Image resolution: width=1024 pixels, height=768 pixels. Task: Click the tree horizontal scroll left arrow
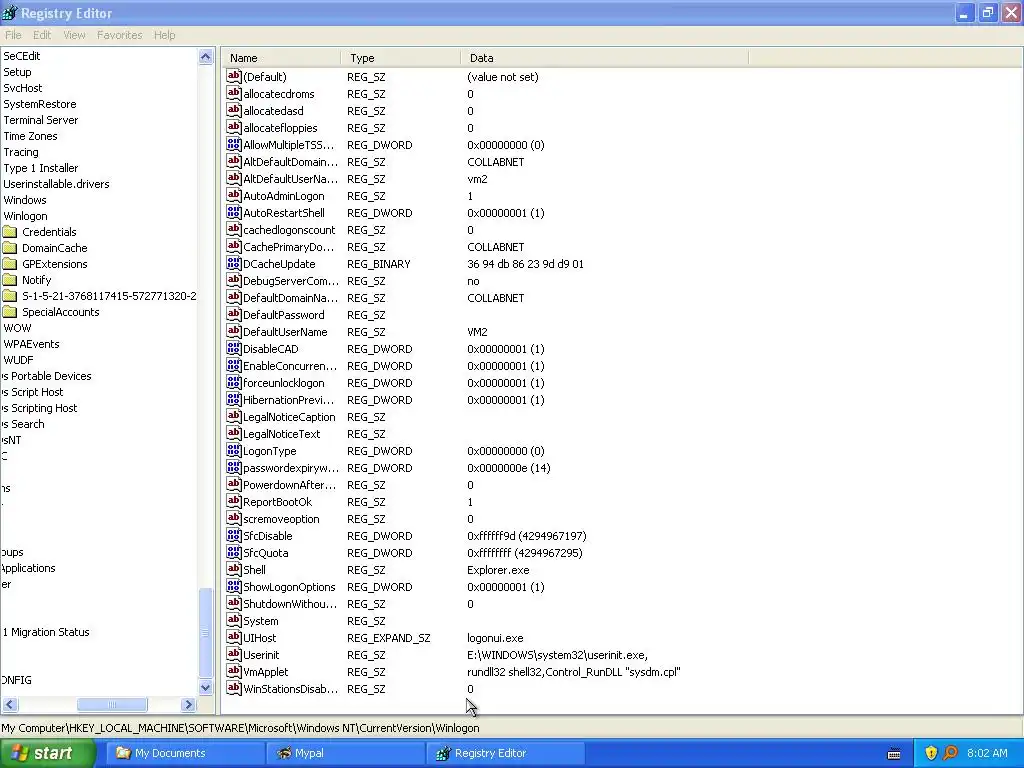coord(10,705)
